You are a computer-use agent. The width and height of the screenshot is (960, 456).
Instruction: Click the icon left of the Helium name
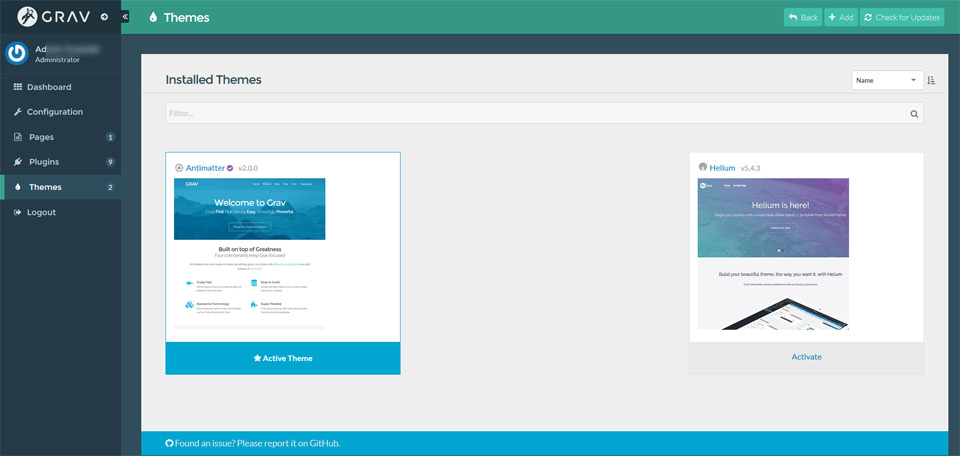703,167
